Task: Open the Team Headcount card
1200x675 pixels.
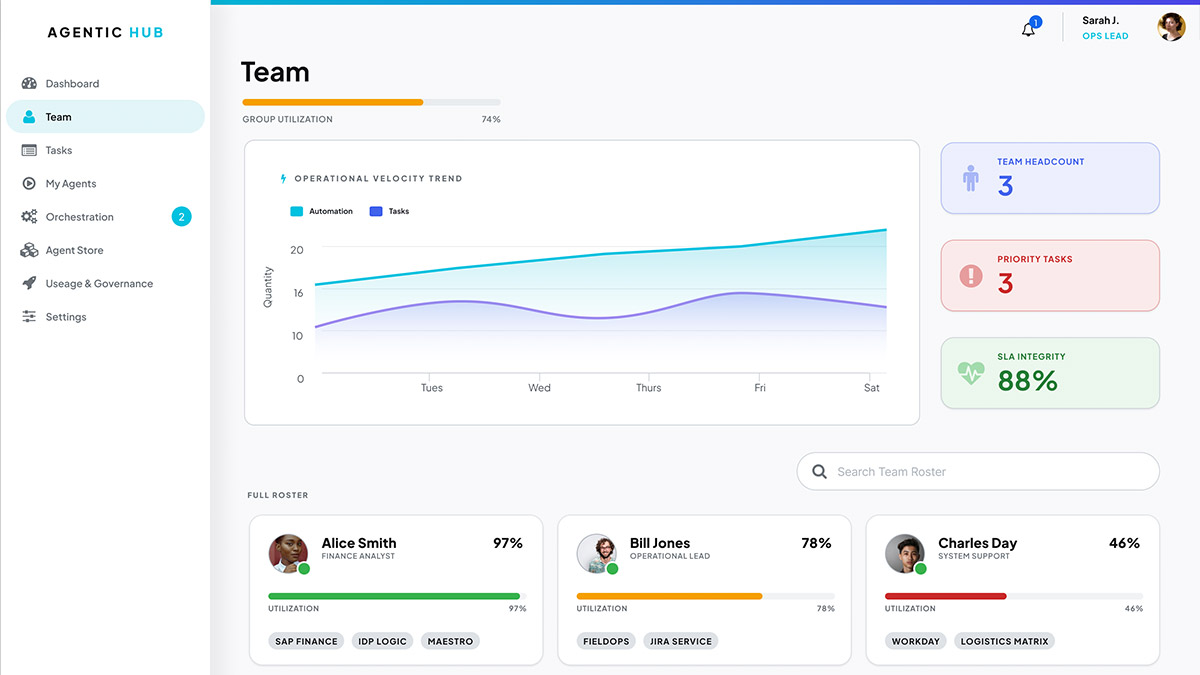Action: tap(1050, 178)
